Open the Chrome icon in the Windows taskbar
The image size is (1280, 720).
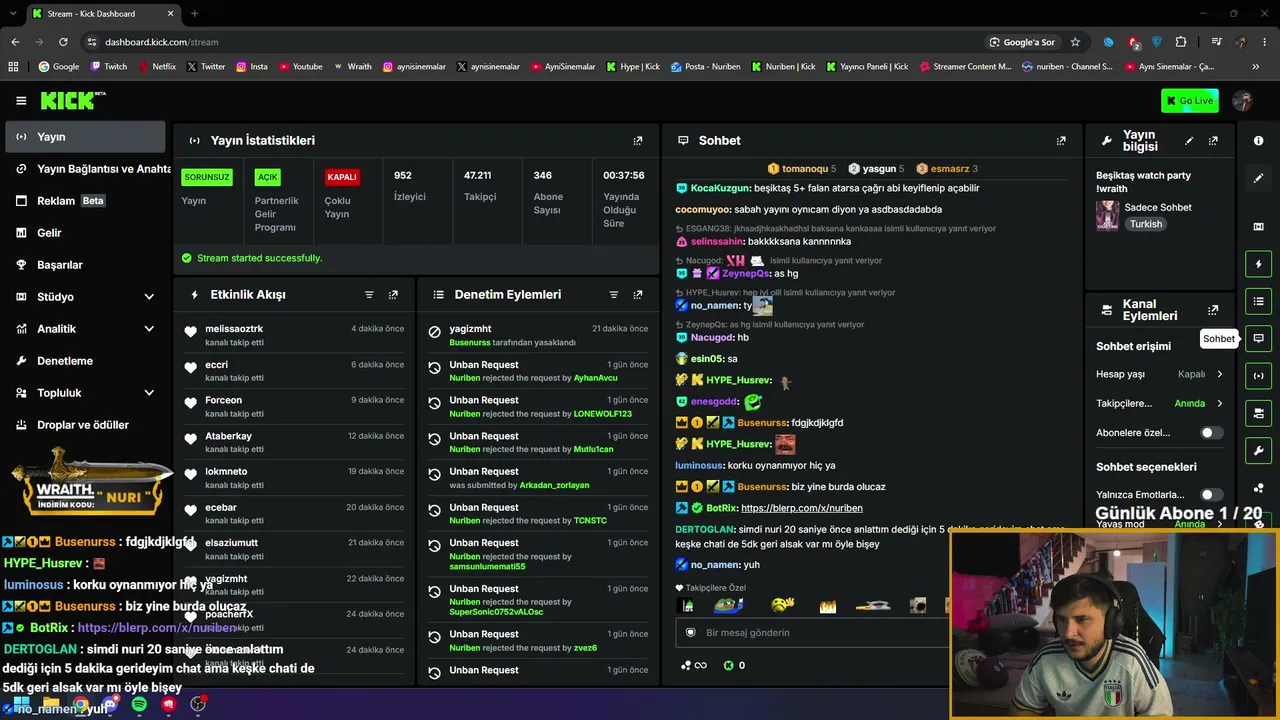click(80, 705)
